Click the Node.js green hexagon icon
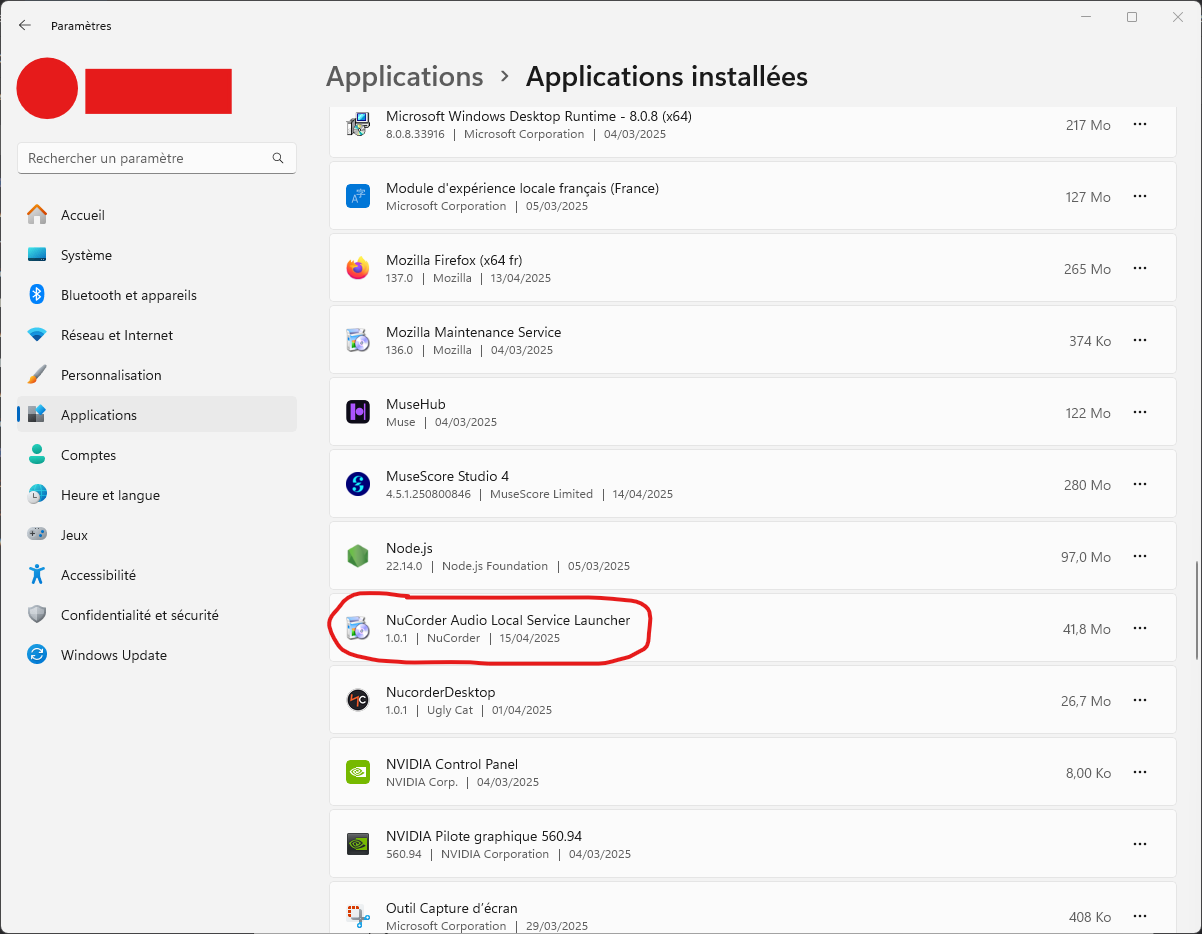This screenshot has height=934, width=1202. click(x=358, y=556)
